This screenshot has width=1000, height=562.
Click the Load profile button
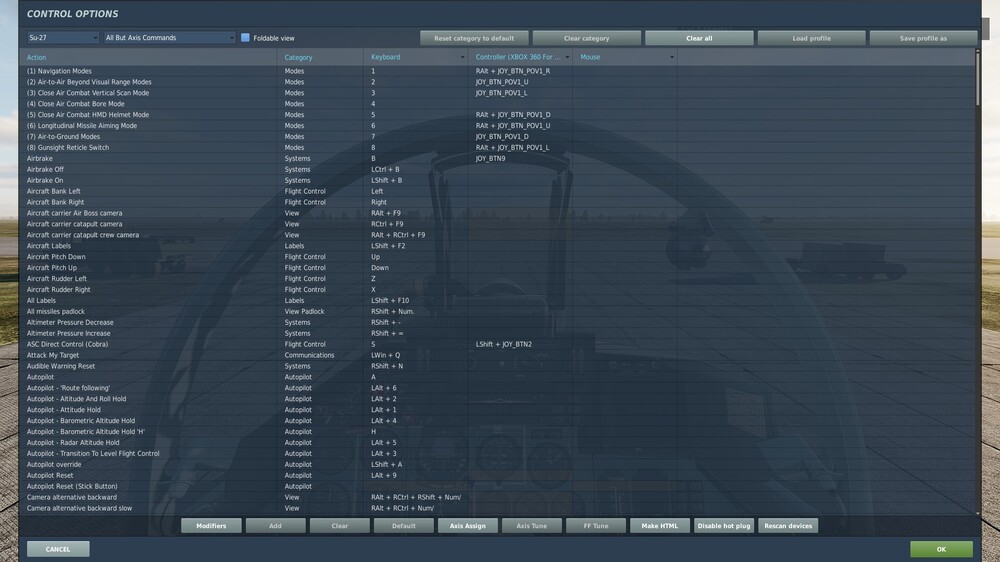(x=811, y=38)
